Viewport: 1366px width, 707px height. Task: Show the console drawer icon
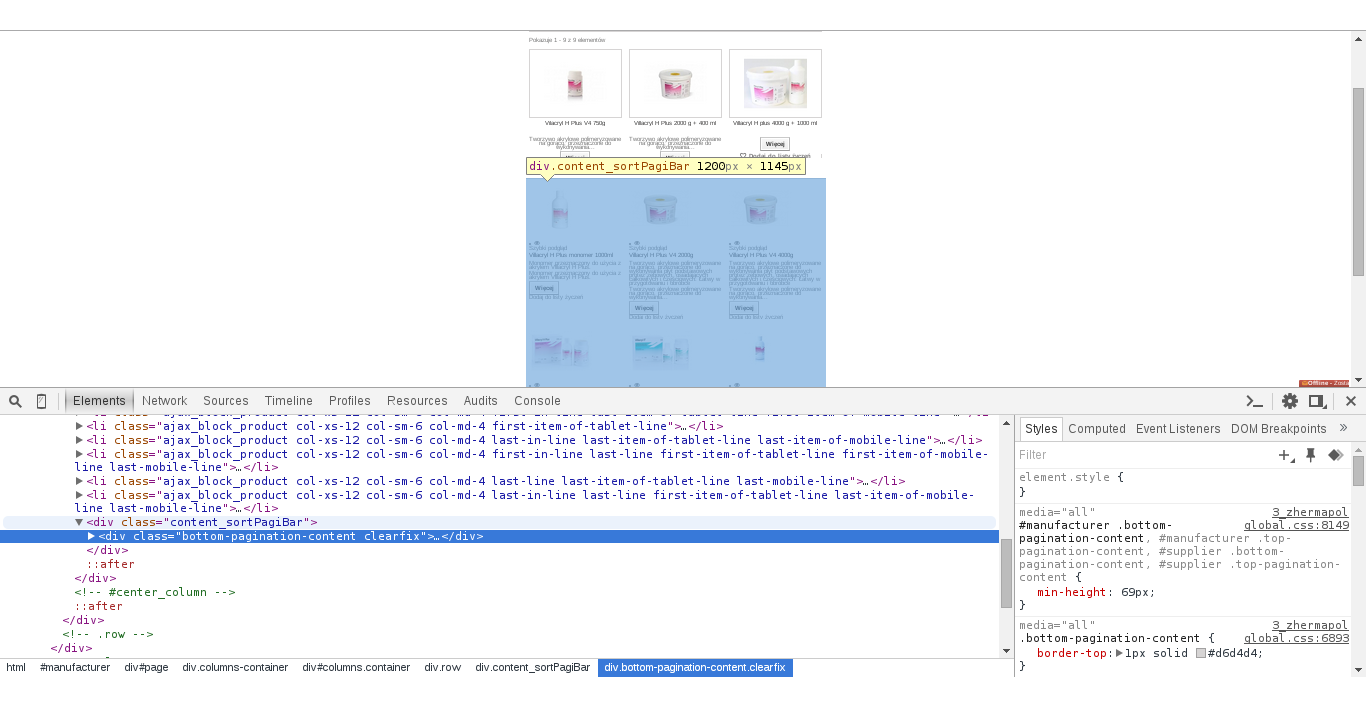1254,401
